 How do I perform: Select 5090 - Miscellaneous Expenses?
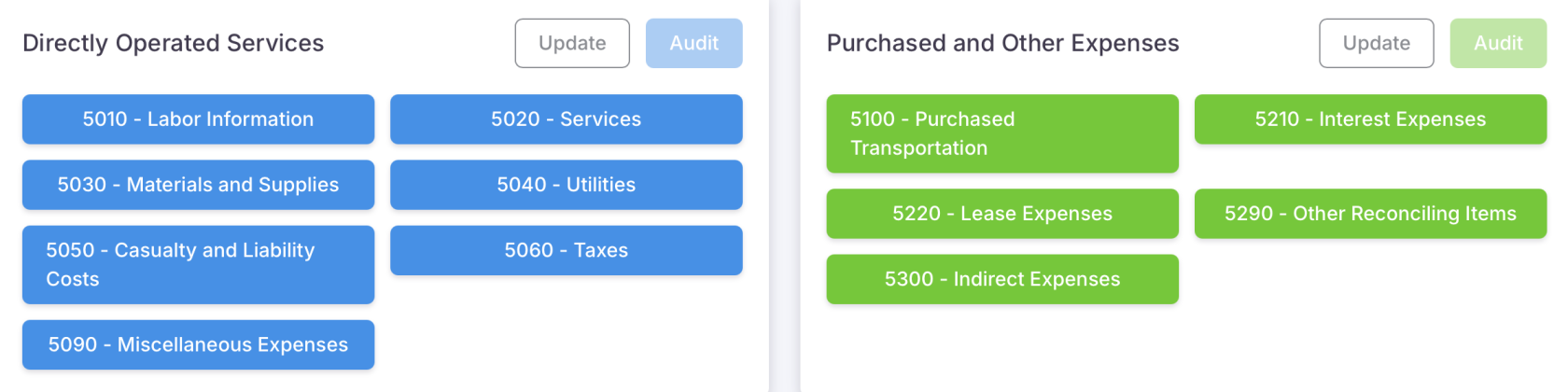(198, 344)
